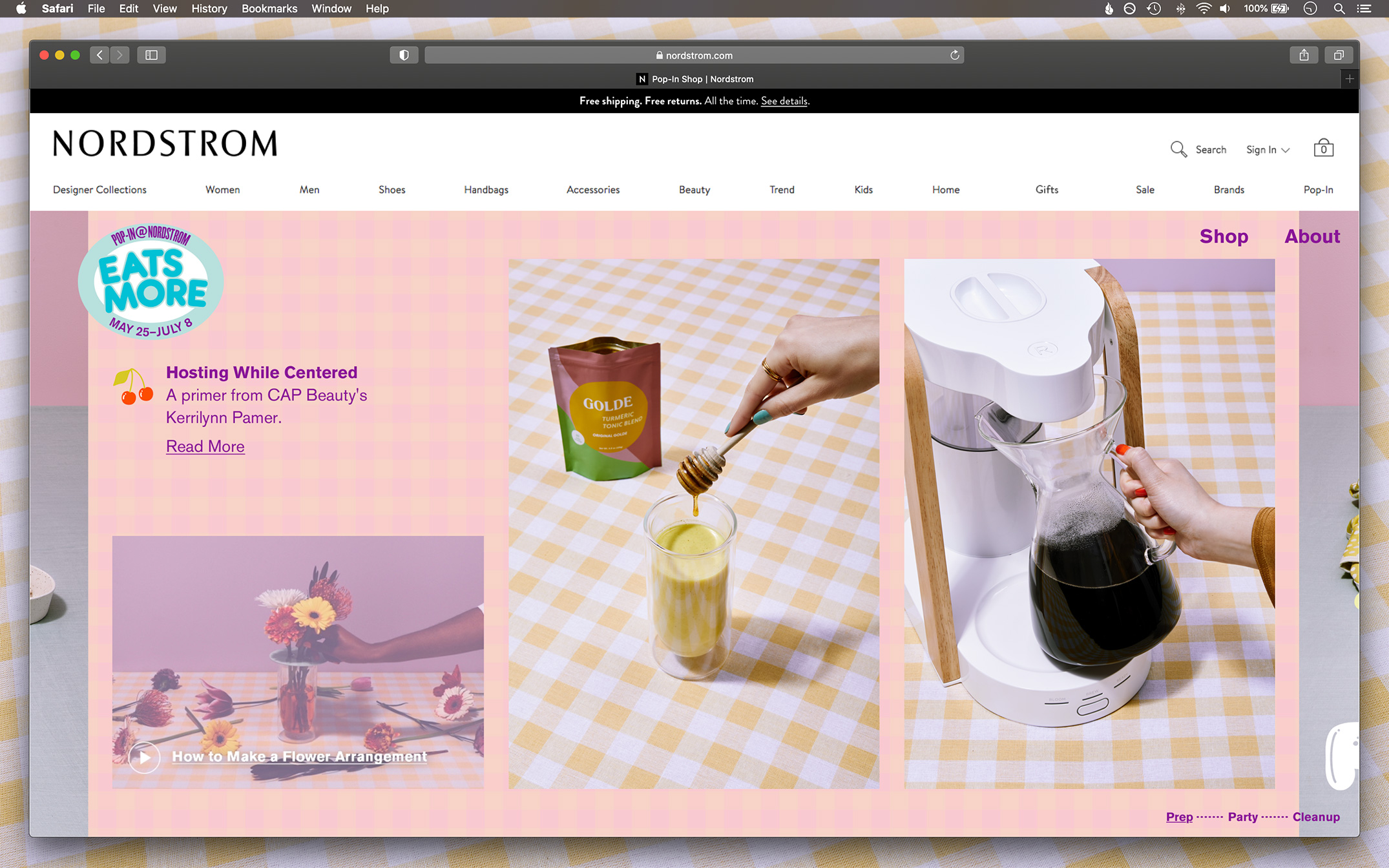Image resolution: width=1389 pixels, height=868 pixels.
Task: Go to the Handbags category
Action: tap(486, 190)
